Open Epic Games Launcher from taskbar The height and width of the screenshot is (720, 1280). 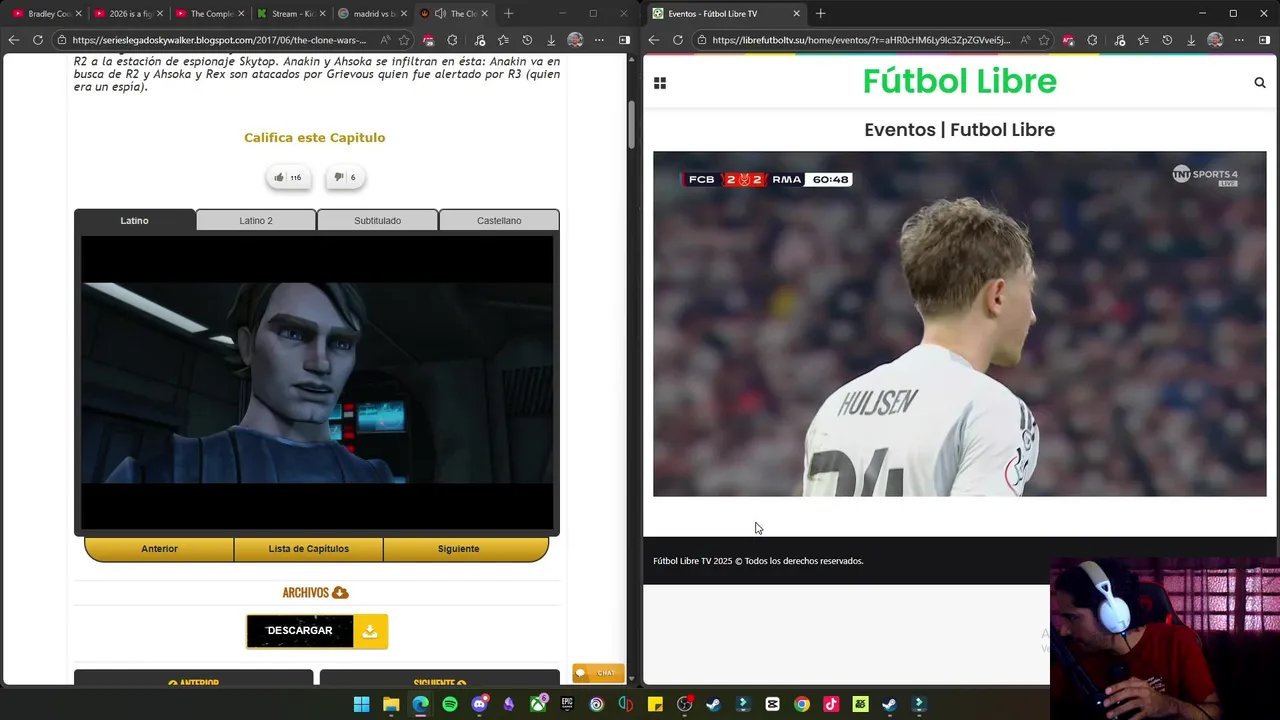pos(567,704)
